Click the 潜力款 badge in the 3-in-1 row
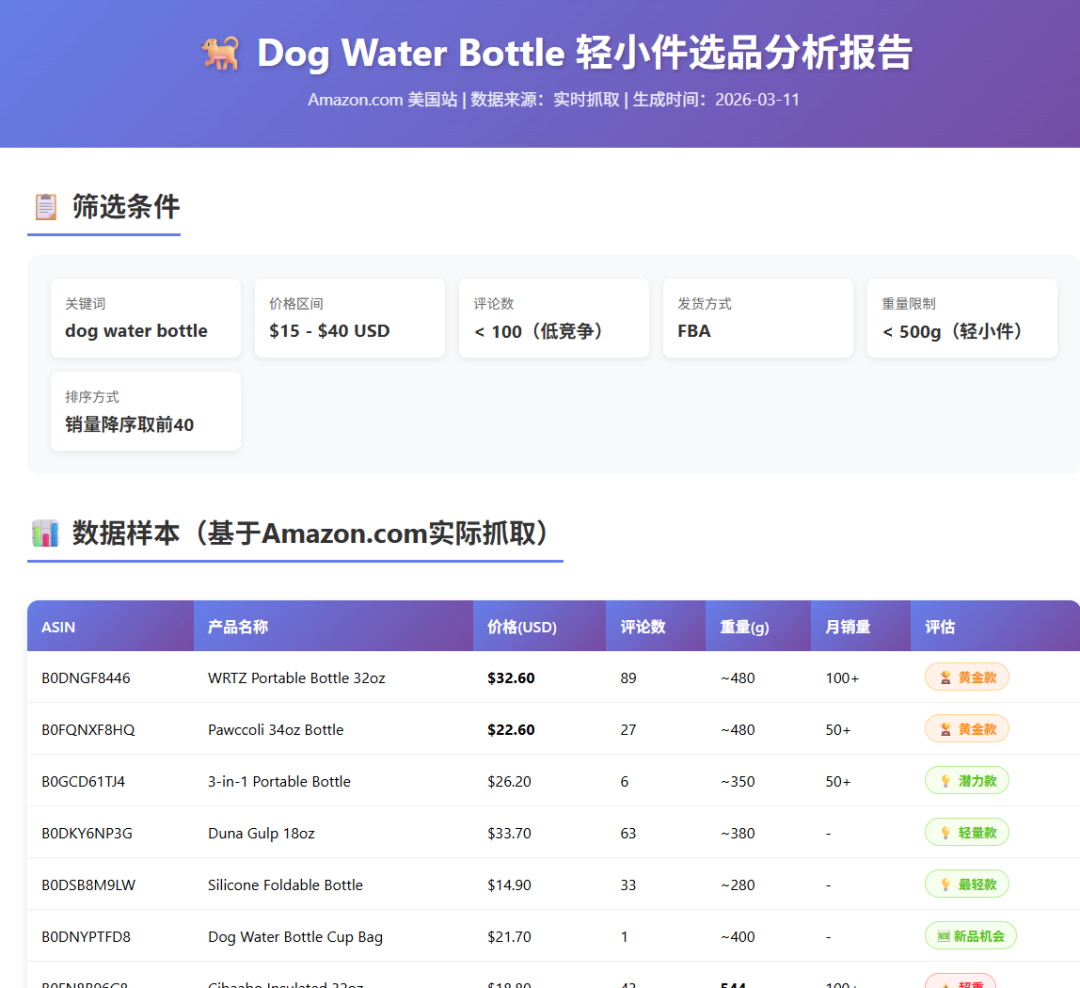Viewport: 1080px width, 988px height. point(966,782)
